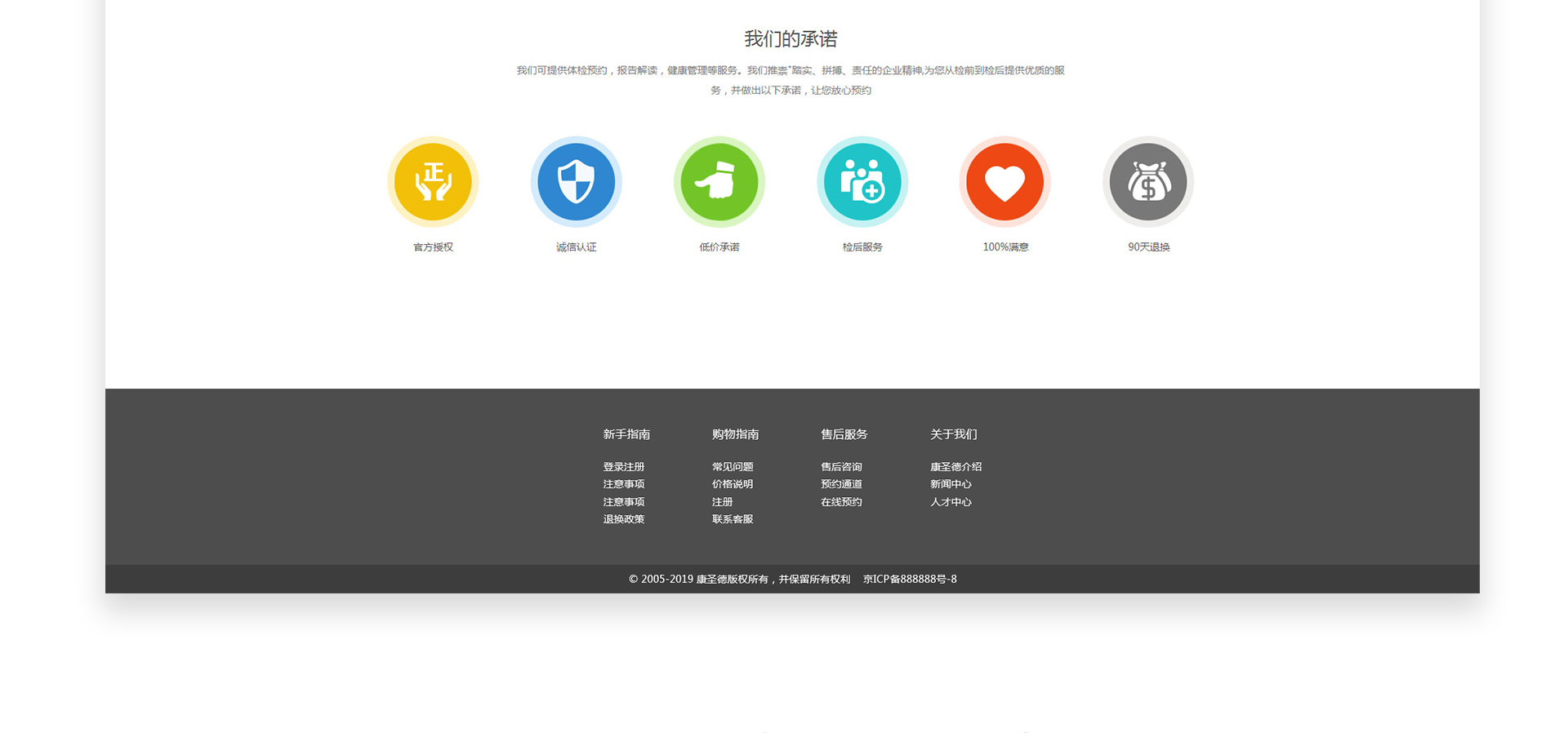1568x733 pixels.
Task: Open the 登录注册 footer link
Action: 623,467
